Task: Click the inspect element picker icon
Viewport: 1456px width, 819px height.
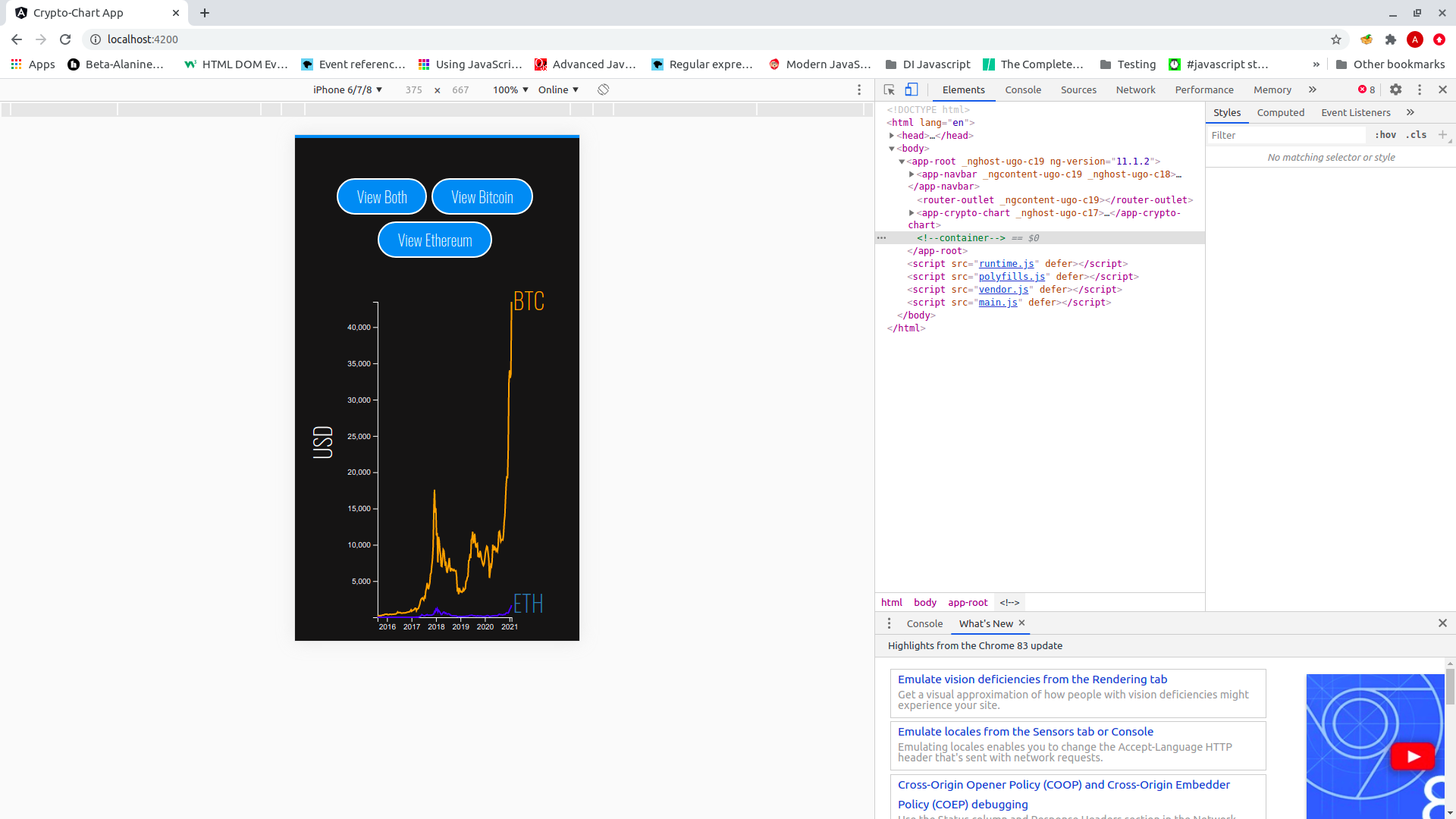Action: pos(889,89)
